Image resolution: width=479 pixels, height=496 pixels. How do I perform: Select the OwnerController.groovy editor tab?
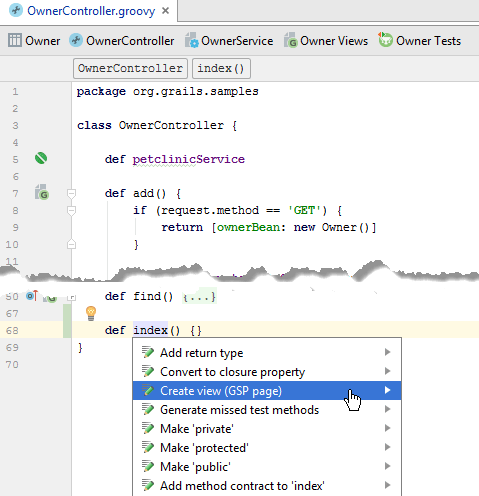(x=89, y=11)
